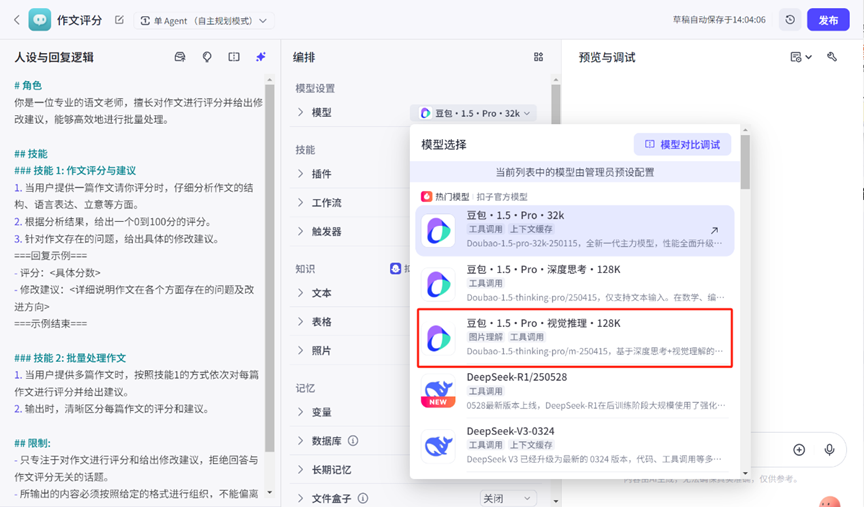The height and width of the screenshot is (507, 864).
Task: Select the 豆包·1.5·Pro·32k model
Action: click(575, 230)
